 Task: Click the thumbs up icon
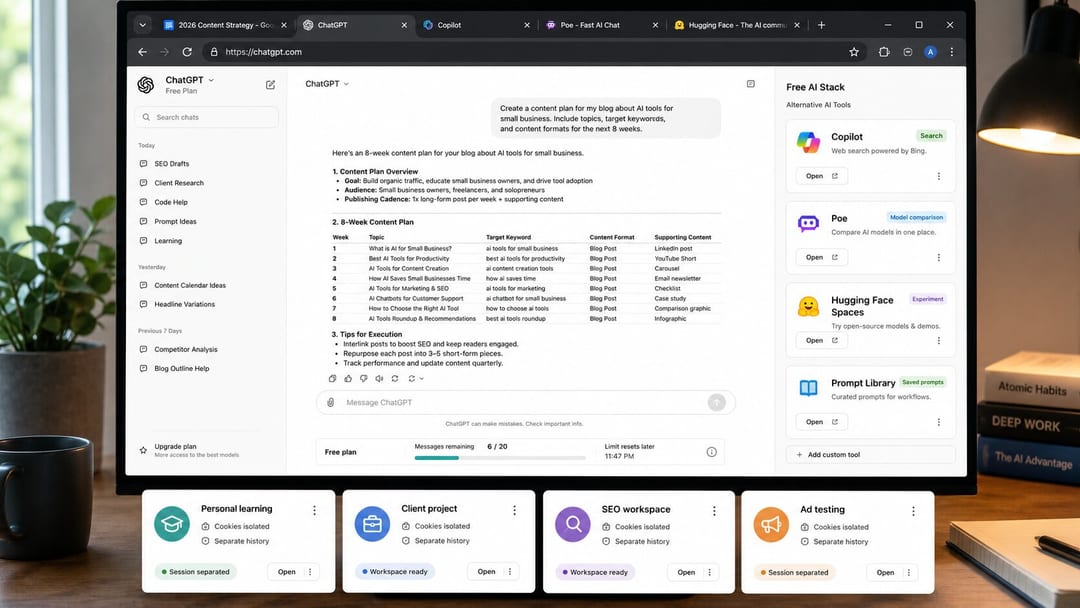(348, 379)
